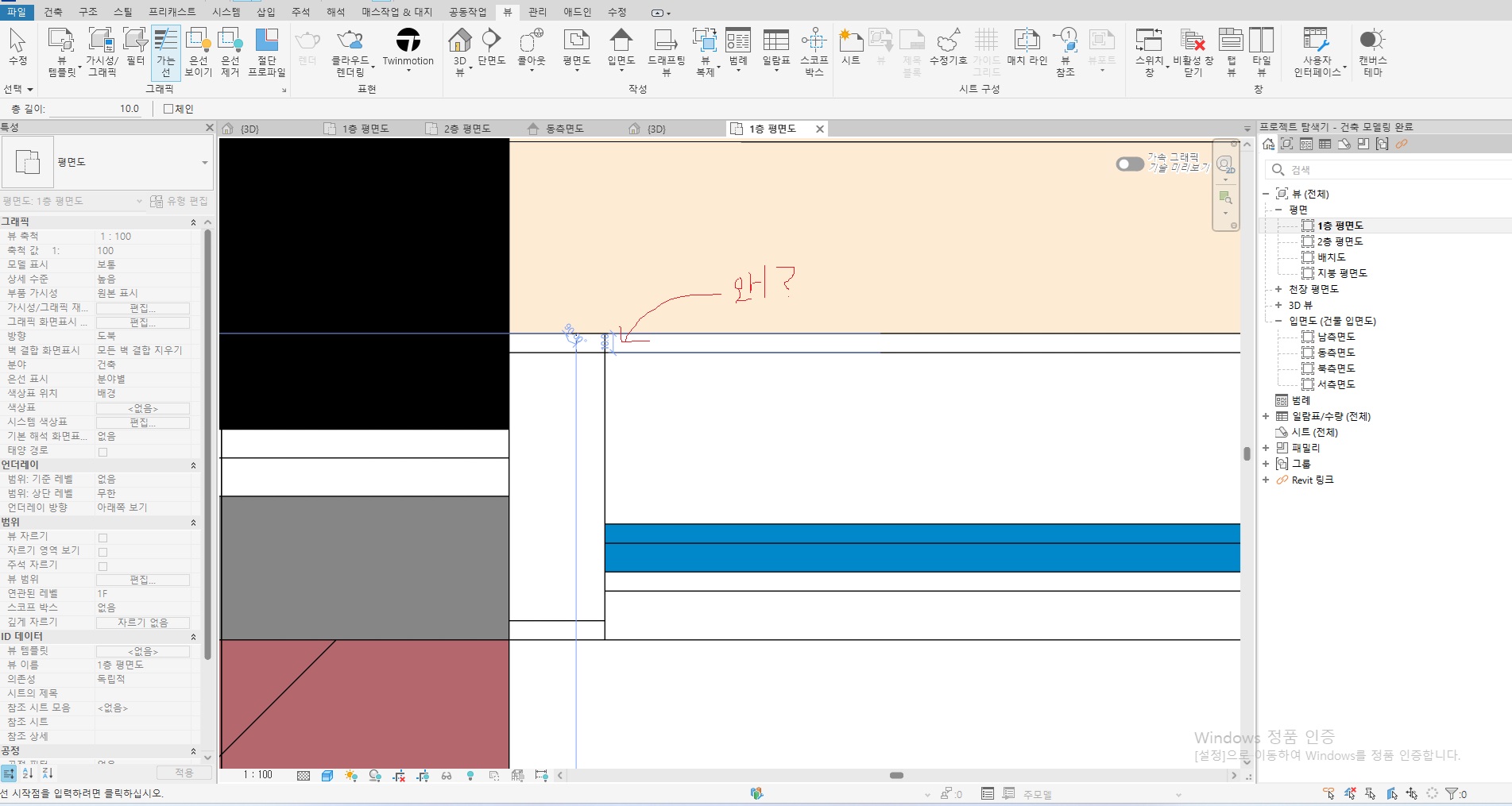Collapse 입면도 (건물 입면도) node
The height and width of the screenshot is (806, 1512).
tap(1278, 321)
